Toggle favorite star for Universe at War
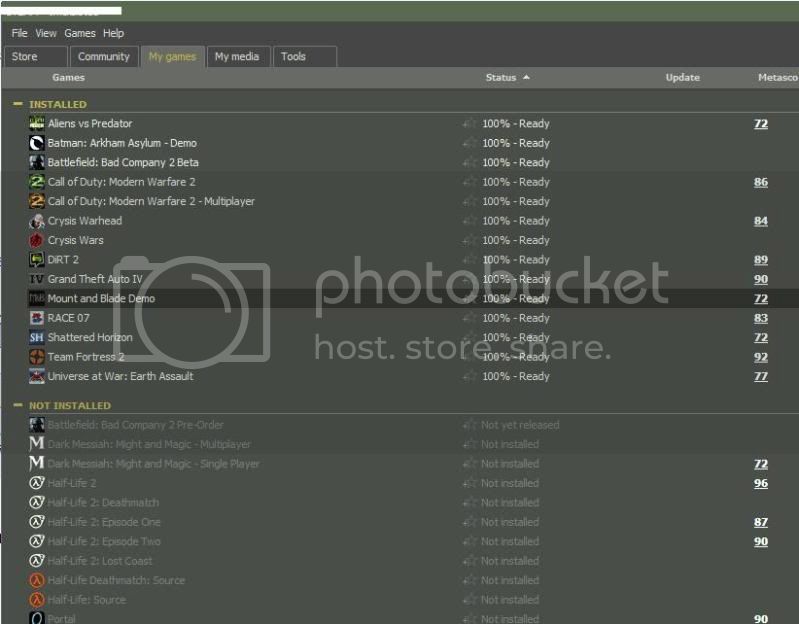This screenshot has height=624, width=799. tap(469, 376)
